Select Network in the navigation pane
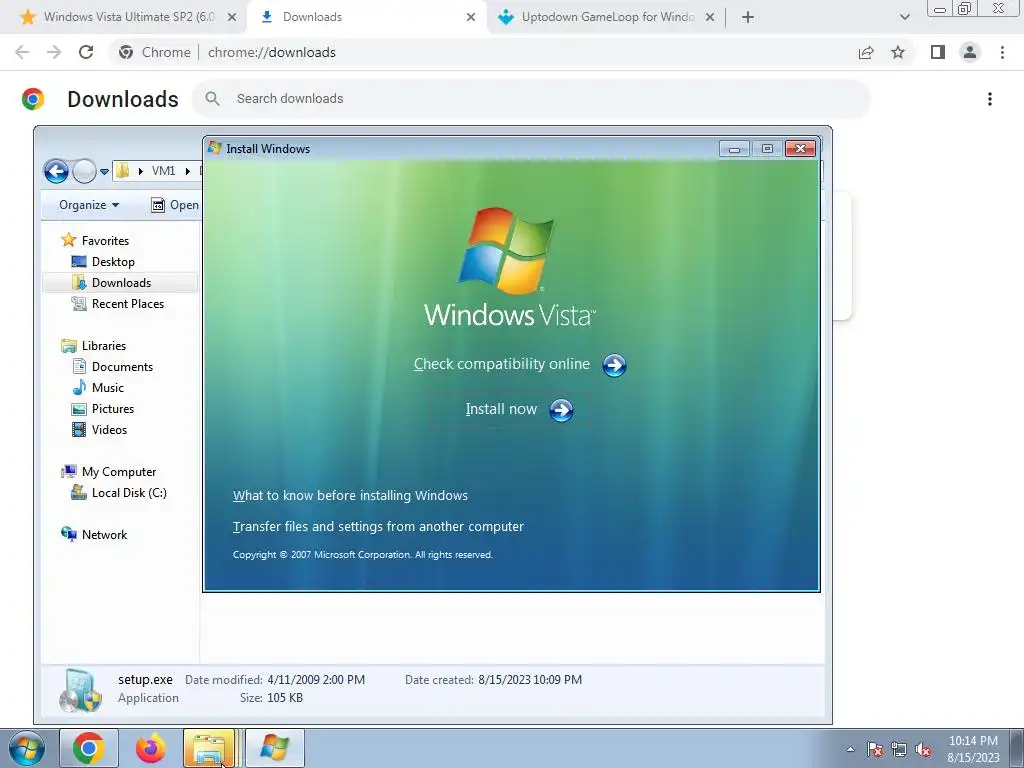 [94, 535]
